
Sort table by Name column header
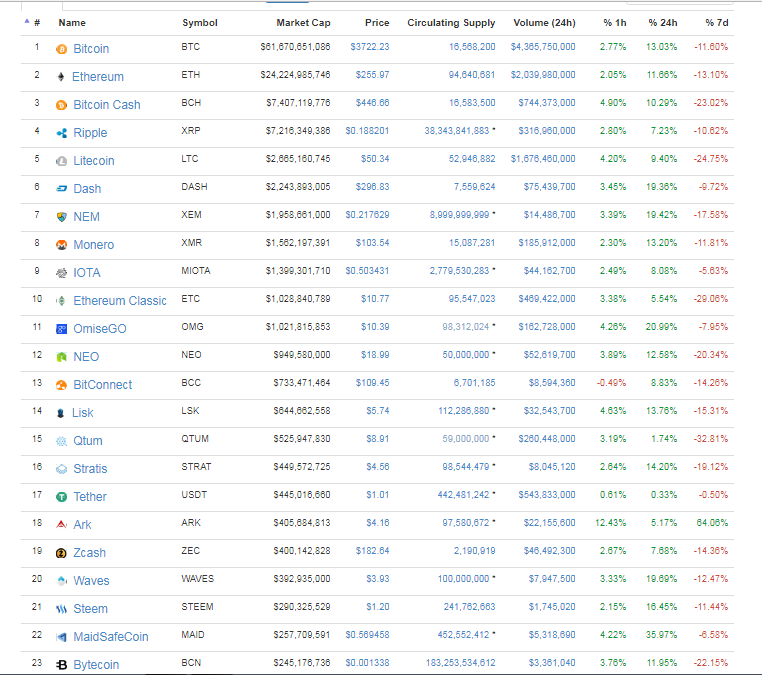click(x=72, y=23)
